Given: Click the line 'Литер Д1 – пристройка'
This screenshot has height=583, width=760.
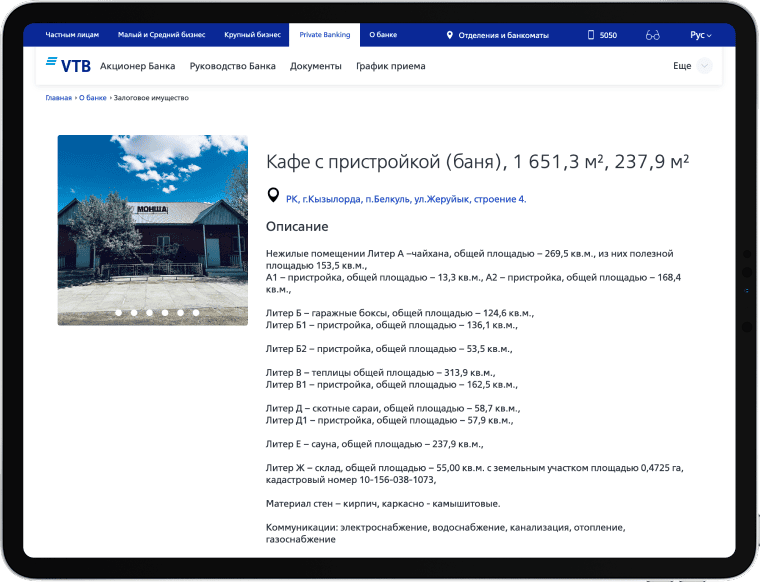Looking at the screenshot, I should 389,420.
